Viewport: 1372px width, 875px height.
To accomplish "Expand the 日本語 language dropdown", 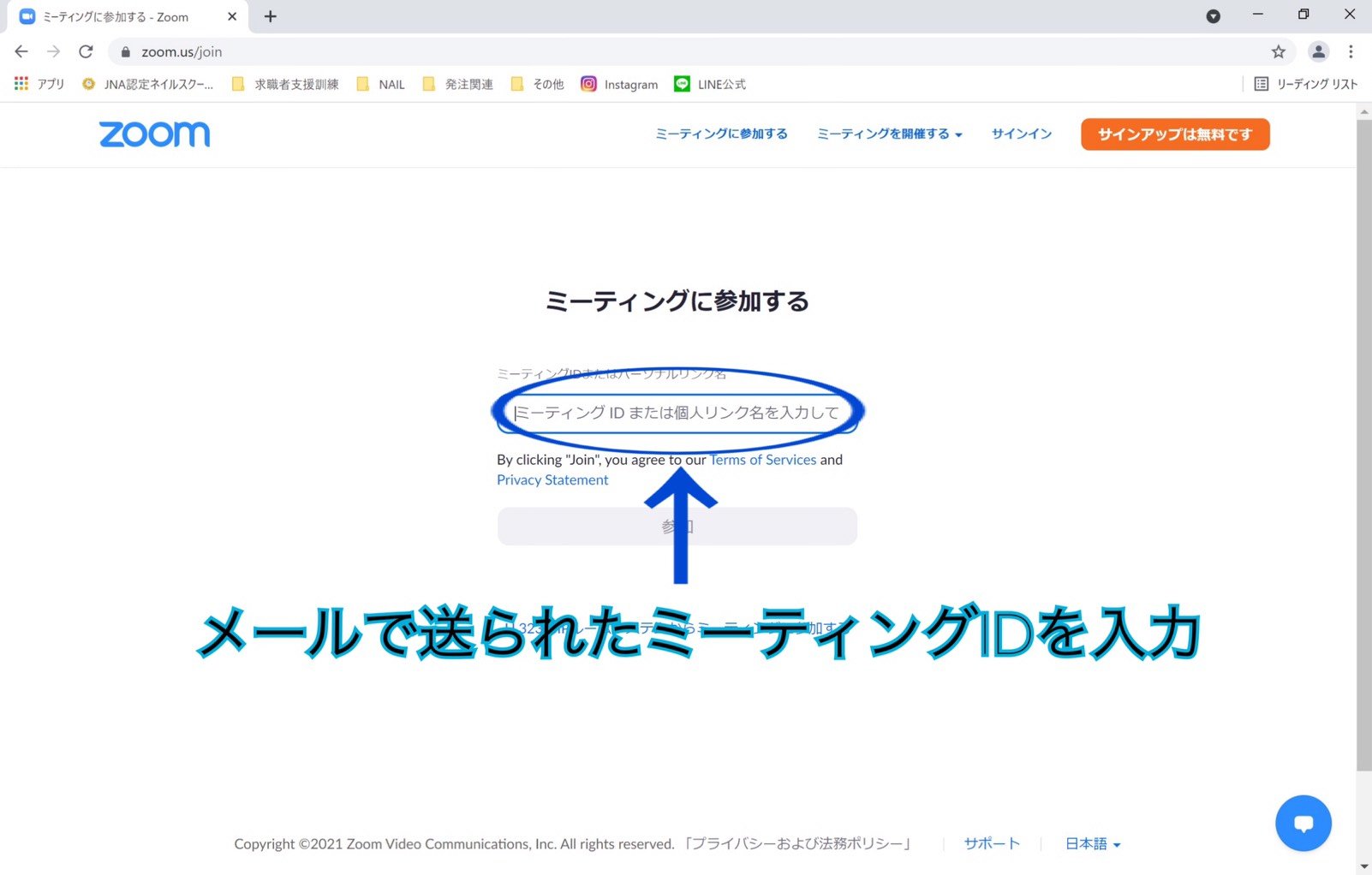I will click(x=1093, y=844).
